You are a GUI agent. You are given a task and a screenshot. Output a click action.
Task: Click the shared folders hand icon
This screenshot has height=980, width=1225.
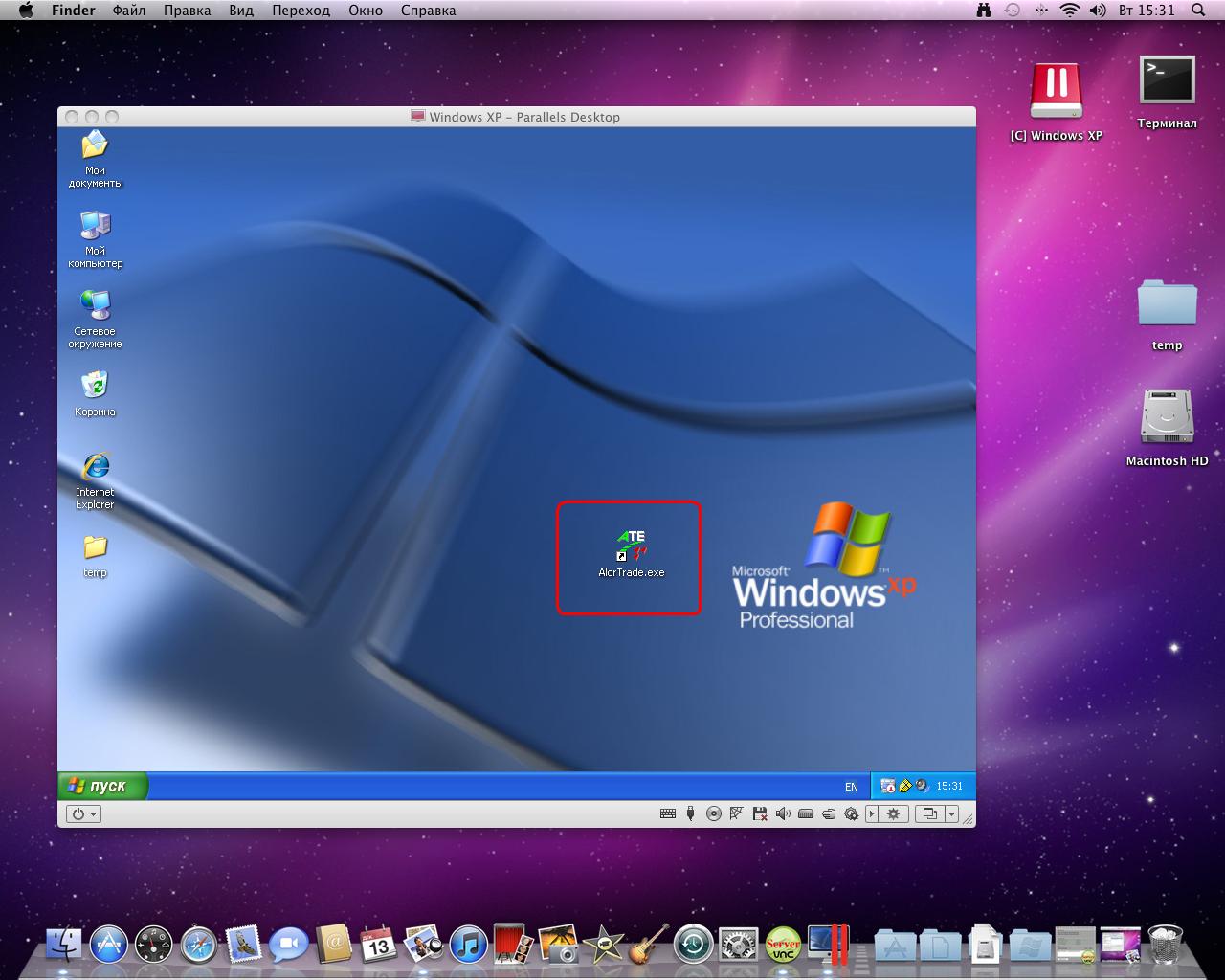pyautogui.click(x=828, y=814)
